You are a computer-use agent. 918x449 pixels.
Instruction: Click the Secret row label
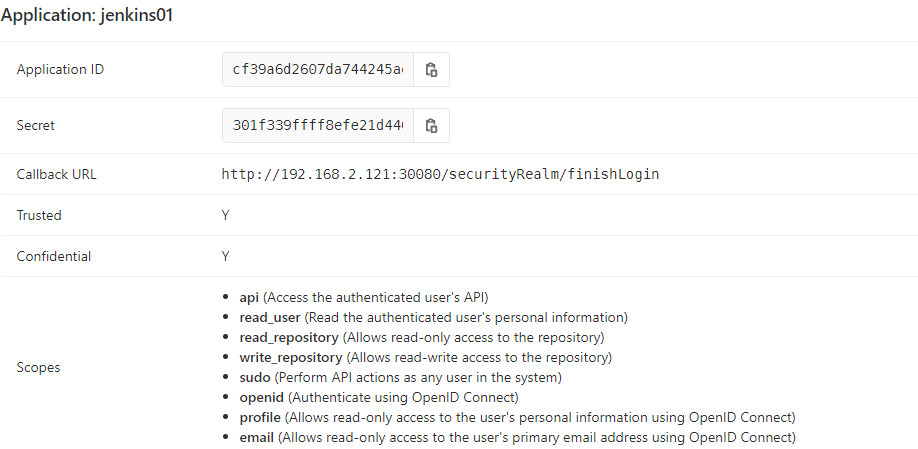36,125
